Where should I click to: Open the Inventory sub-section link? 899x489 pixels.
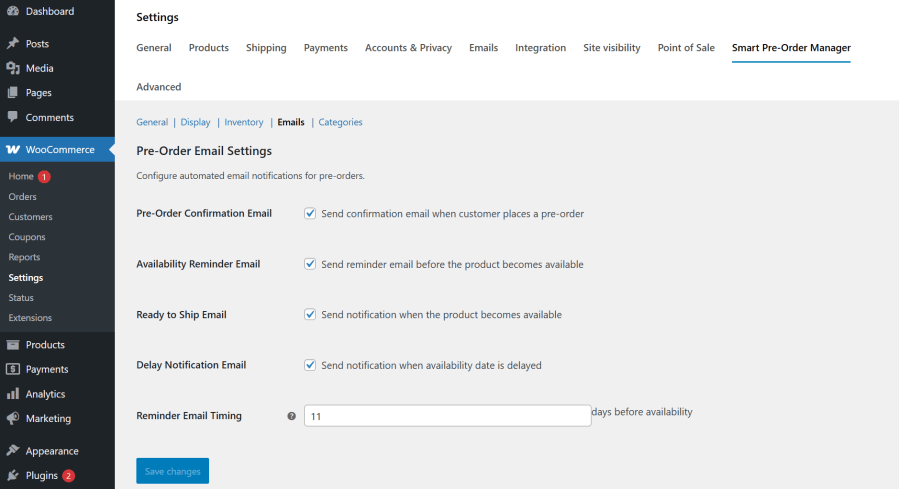point(244,122)
